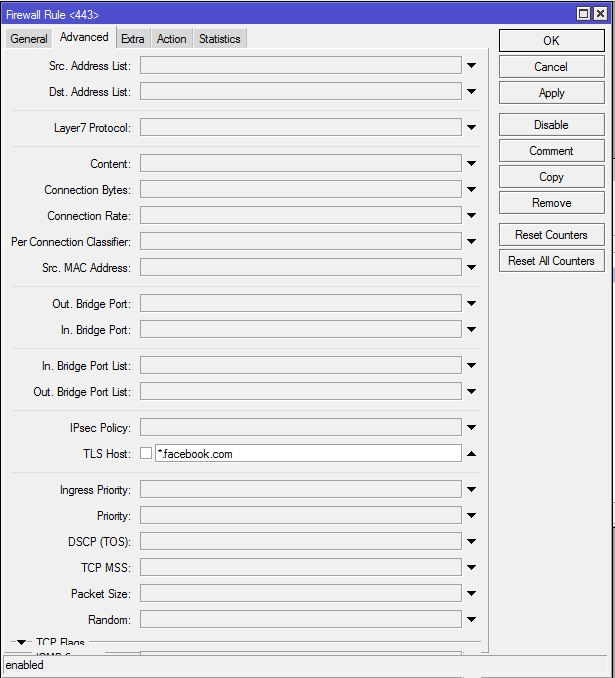Collapse the TLS Host field arrow
The image size is (615, 678).
(471, 454)
